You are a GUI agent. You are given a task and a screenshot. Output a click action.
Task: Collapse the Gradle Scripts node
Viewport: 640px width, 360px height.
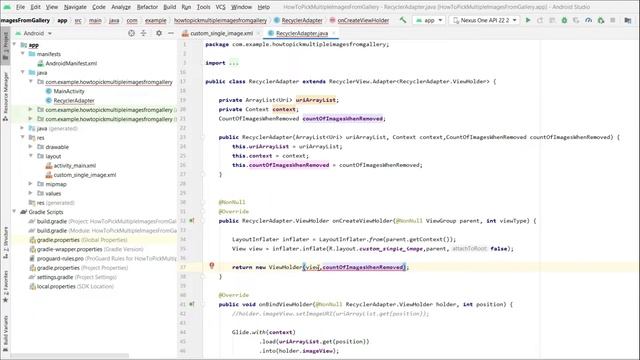(x=15, y=212)
